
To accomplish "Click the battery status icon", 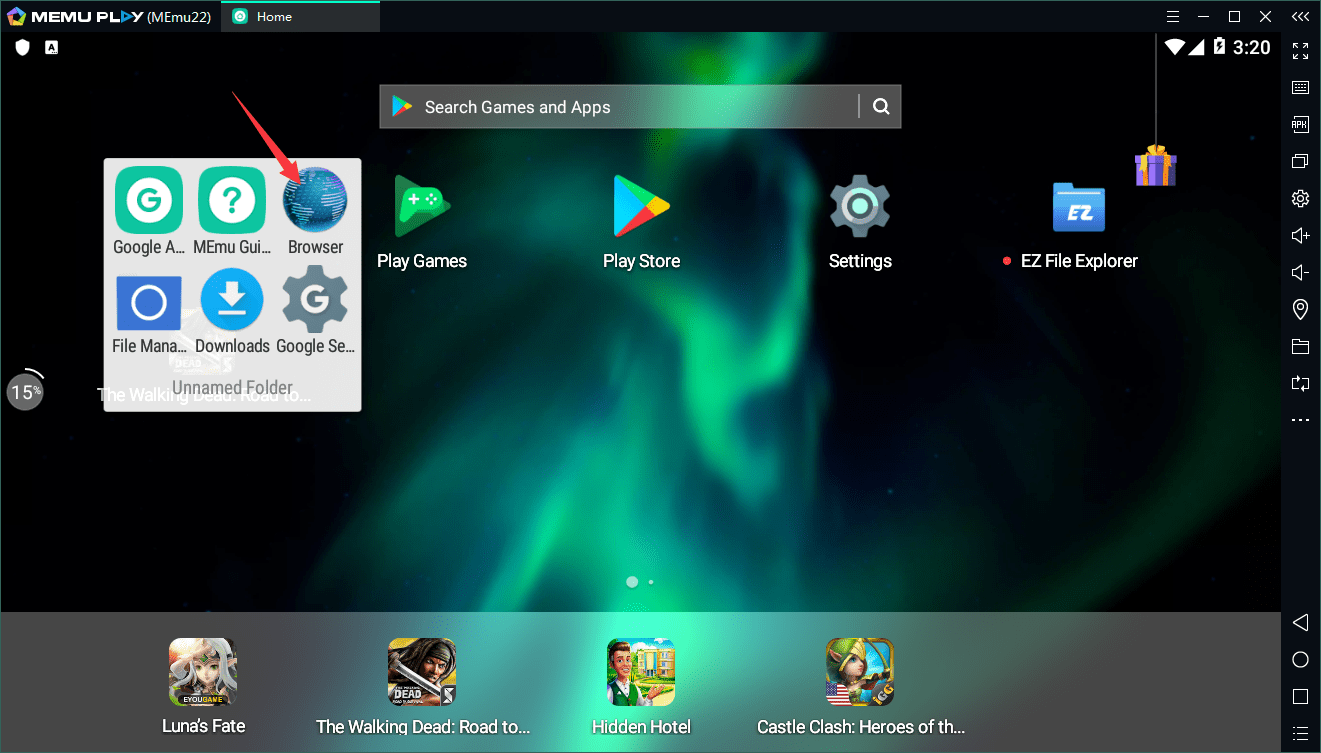I will pyautogui.click(x=1220, y=46).
